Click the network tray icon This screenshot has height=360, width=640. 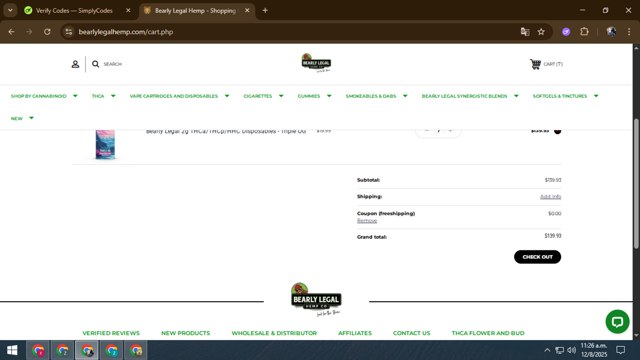click(560, 350)
